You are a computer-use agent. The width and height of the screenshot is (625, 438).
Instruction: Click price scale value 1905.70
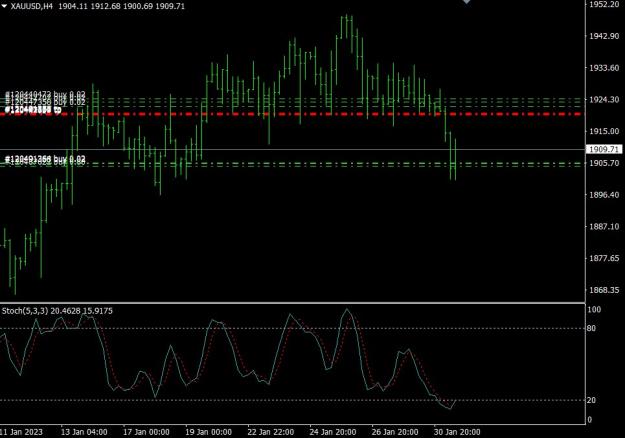[604, 163]
